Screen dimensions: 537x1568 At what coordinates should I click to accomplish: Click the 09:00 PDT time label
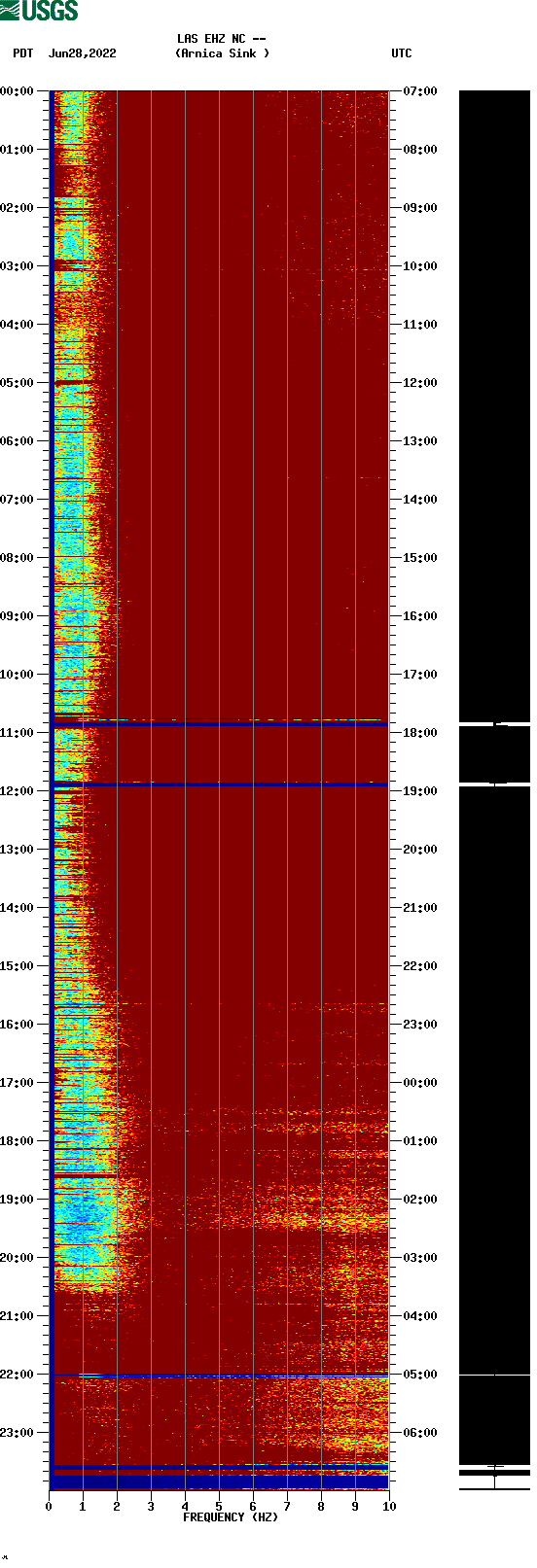coord(17,616)
